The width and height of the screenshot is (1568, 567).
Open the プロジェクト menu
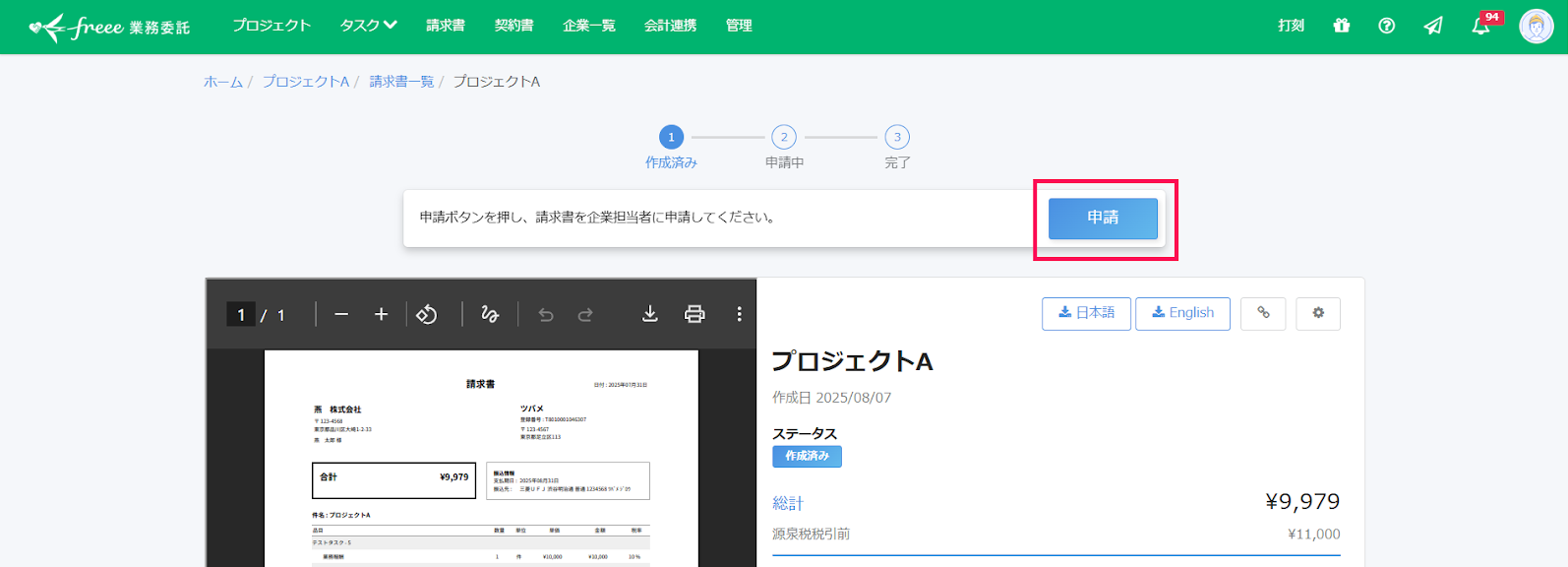point(271,26)
